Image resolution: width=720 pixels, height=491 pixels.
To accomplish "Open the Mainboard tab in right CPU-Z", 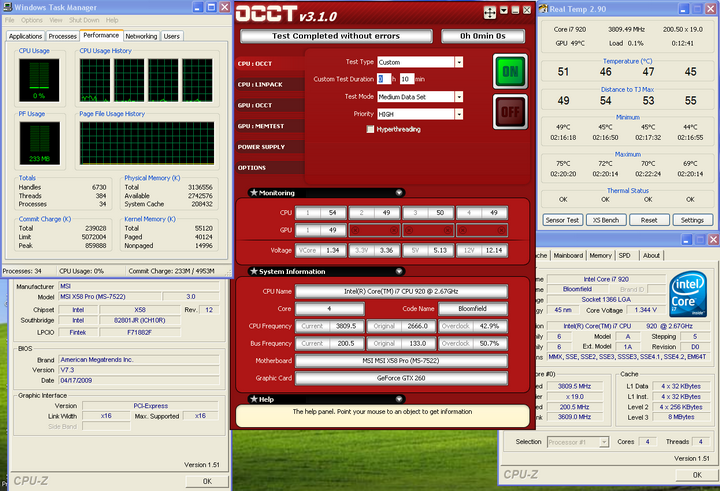I will [568, 256].
